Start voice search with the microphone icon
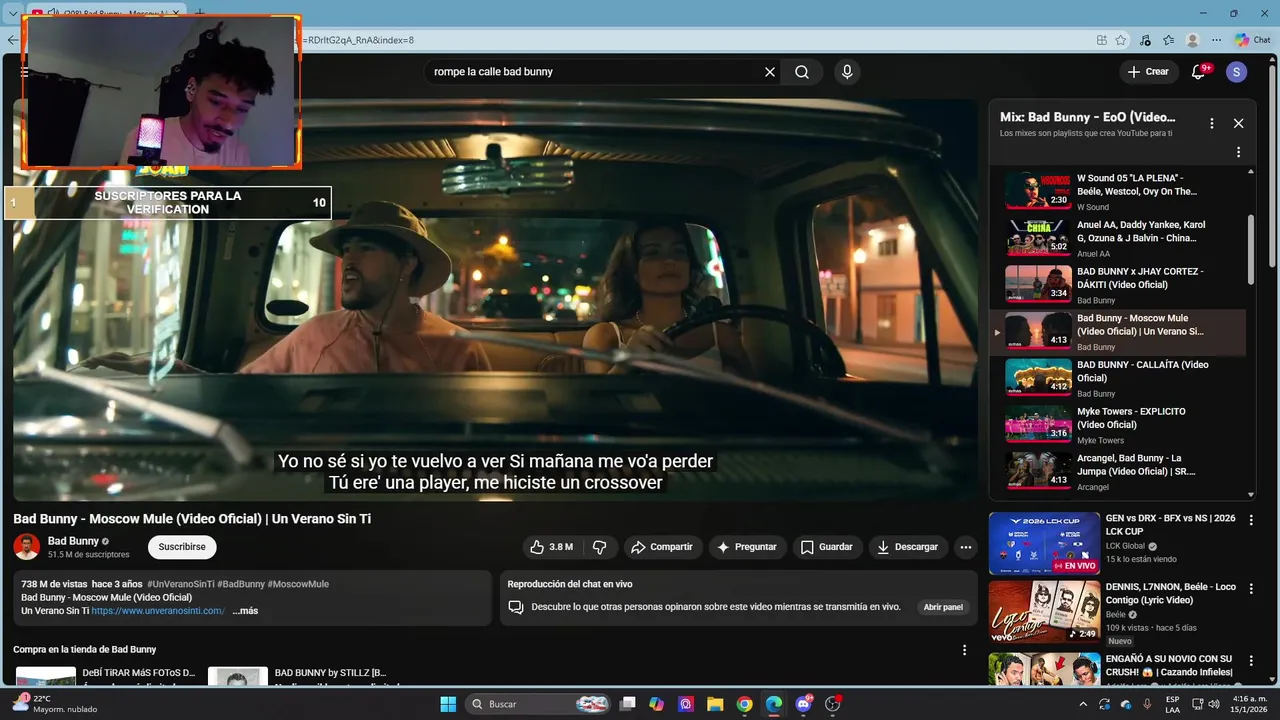This screenshot has height=720, width=1280. [x=847, y=72]
